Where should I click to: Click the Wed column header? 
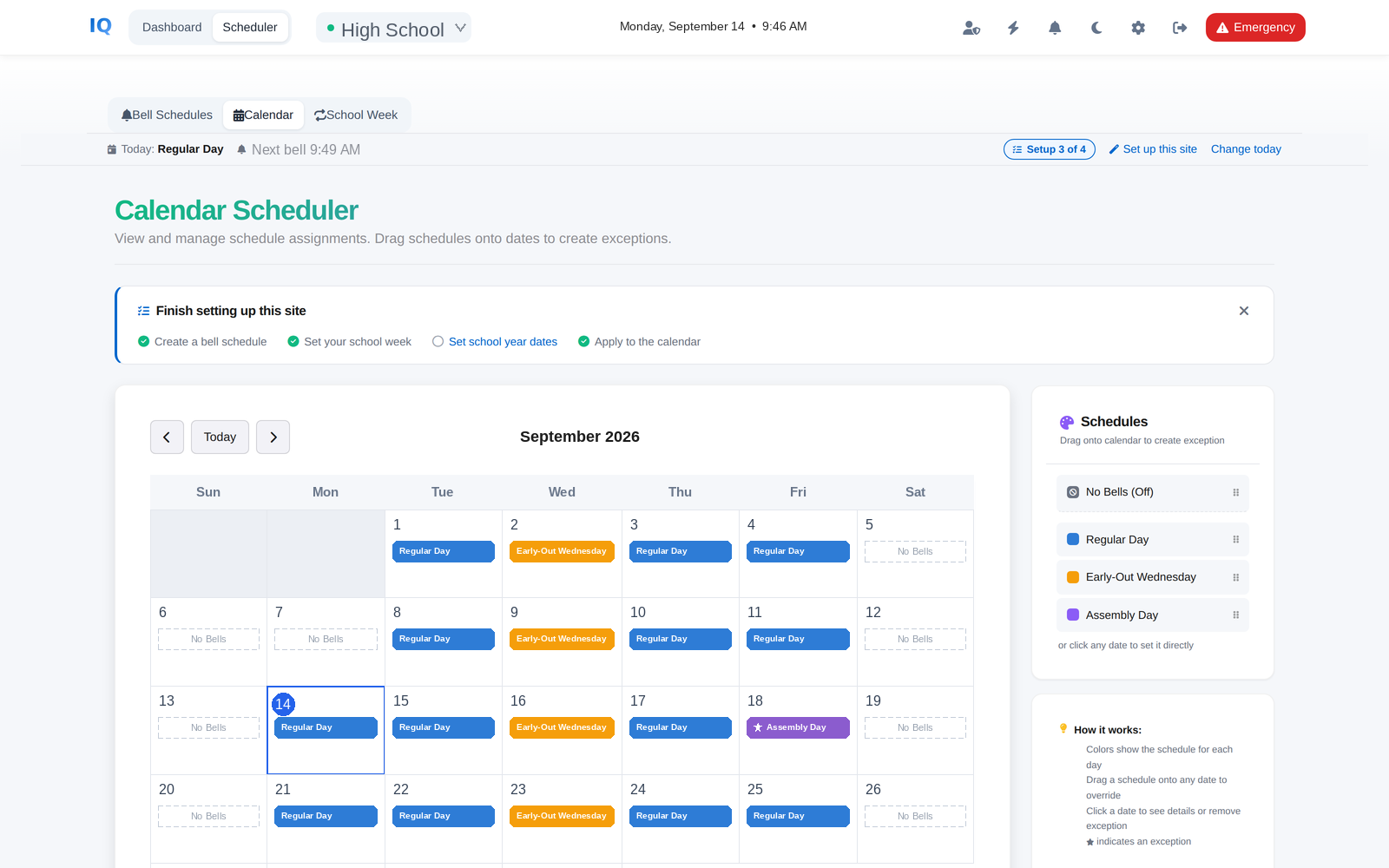click(x=562, y=492)
